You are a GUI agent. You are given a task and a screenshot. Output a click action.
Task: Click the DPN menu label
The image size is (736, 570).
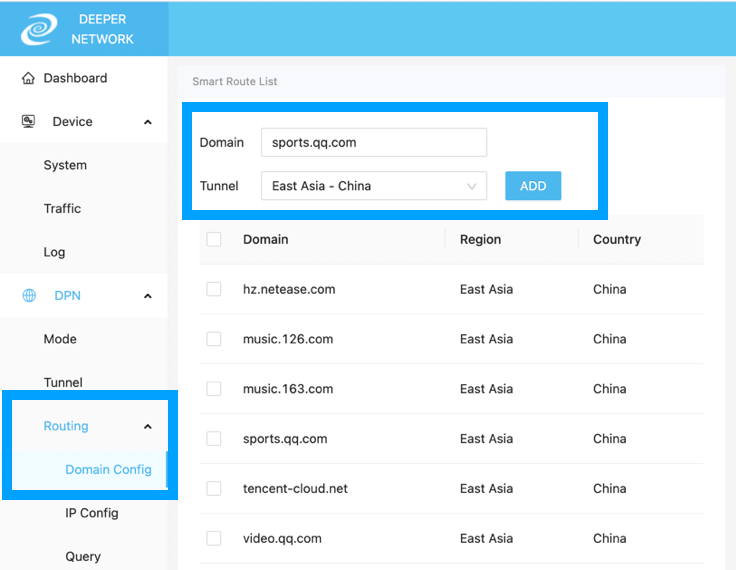(68, 295)
